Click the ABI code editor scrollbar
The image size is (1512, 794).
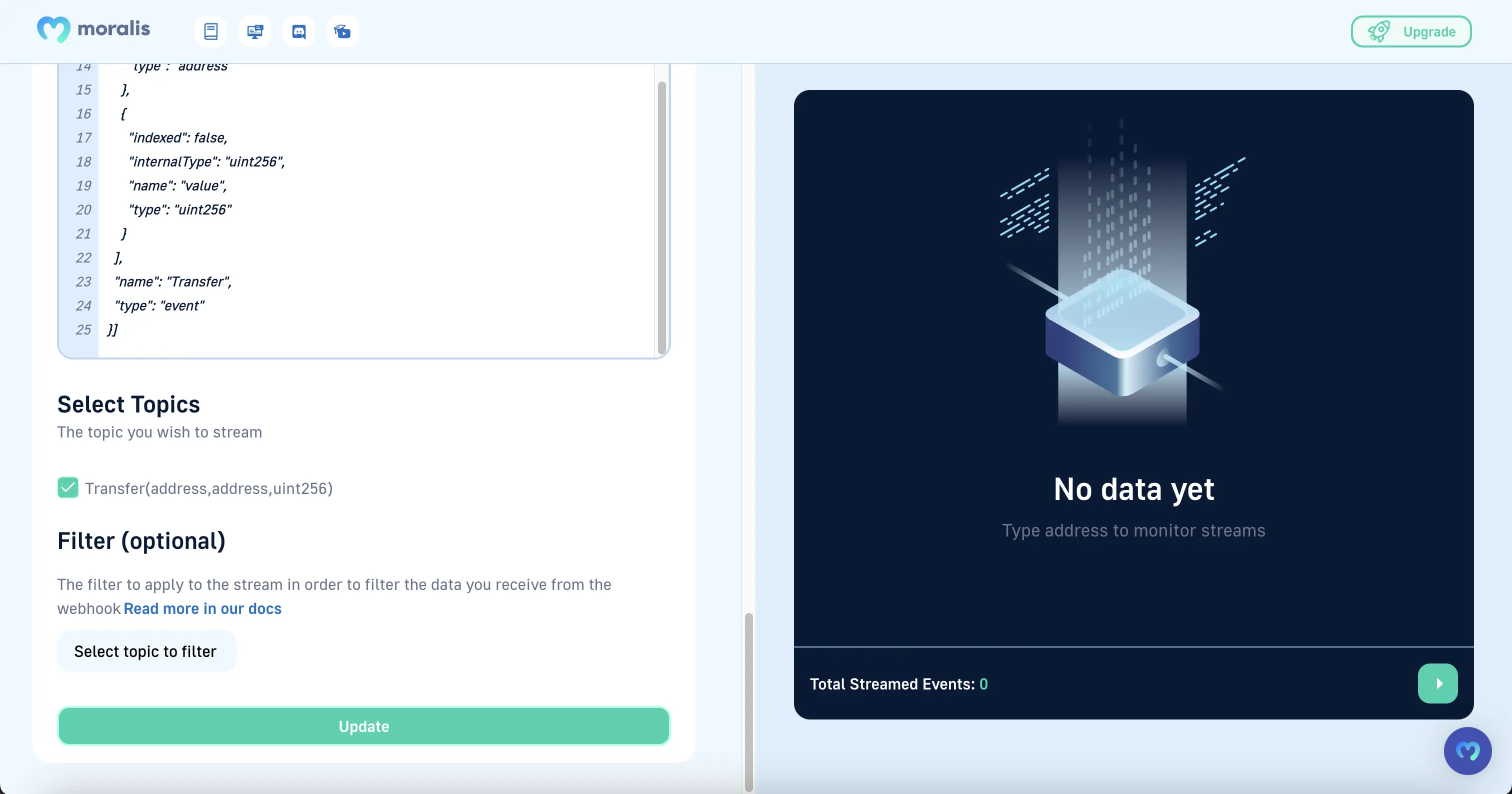click(661, 217)
